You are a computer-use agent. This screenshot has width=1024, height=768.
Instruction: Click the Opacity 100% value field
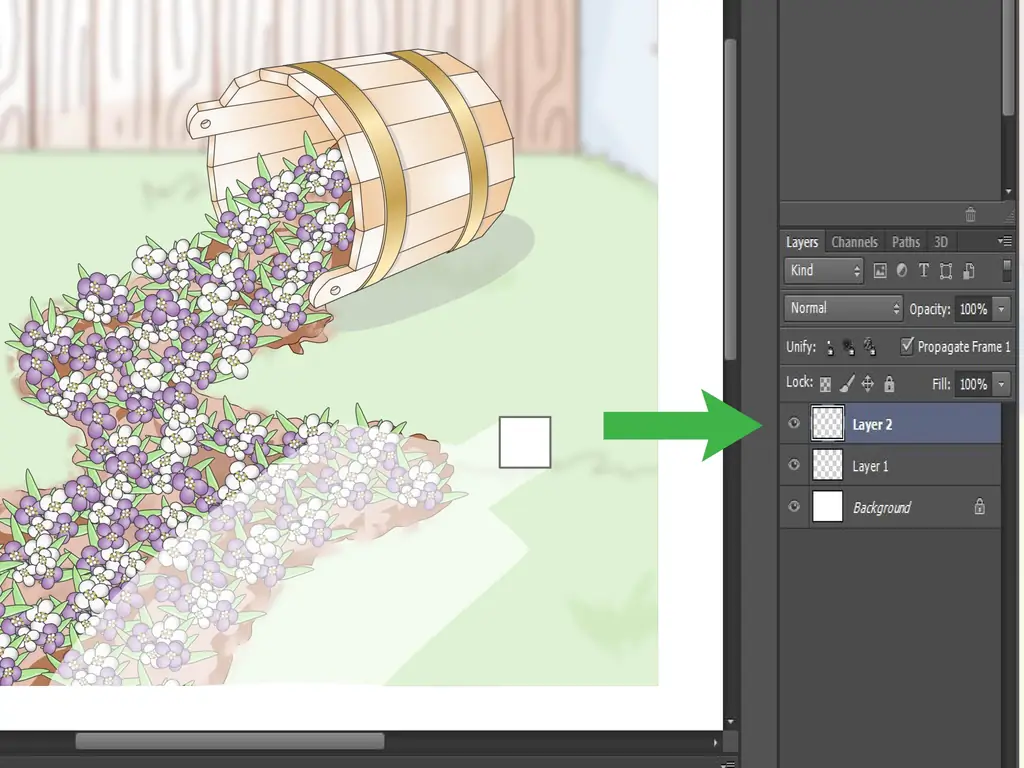click(x=973, y=309)
